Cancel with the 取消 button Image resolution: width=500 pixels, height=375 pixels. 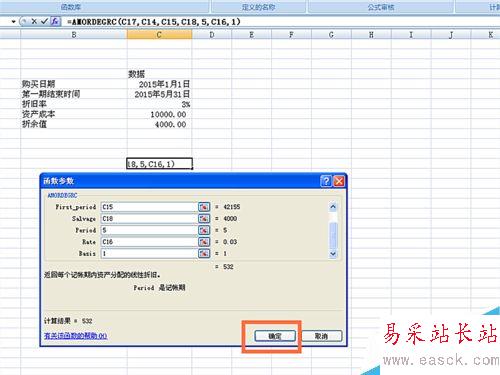click(321, 336)
